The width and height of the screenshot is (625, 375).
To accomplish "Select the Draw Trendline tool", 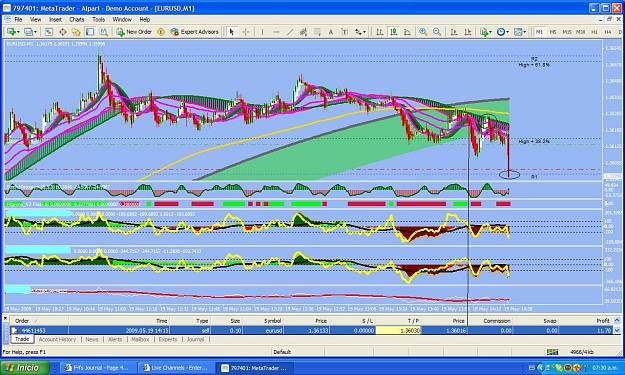I will coord(290,32).
